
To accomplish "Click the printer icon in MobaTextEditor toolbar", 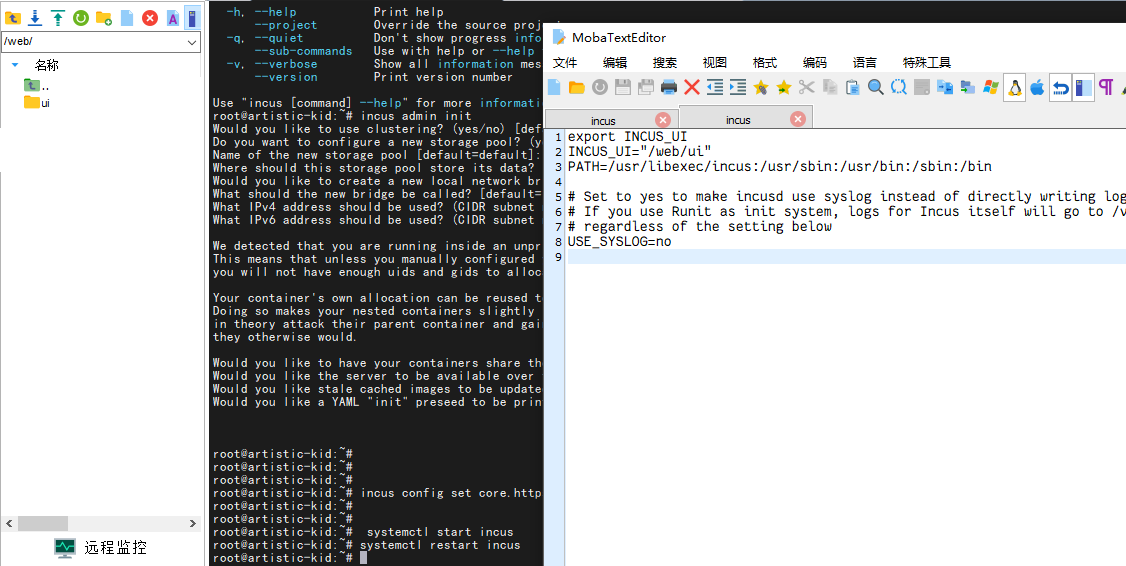I will pyautogui.click(x=669, y=88).
